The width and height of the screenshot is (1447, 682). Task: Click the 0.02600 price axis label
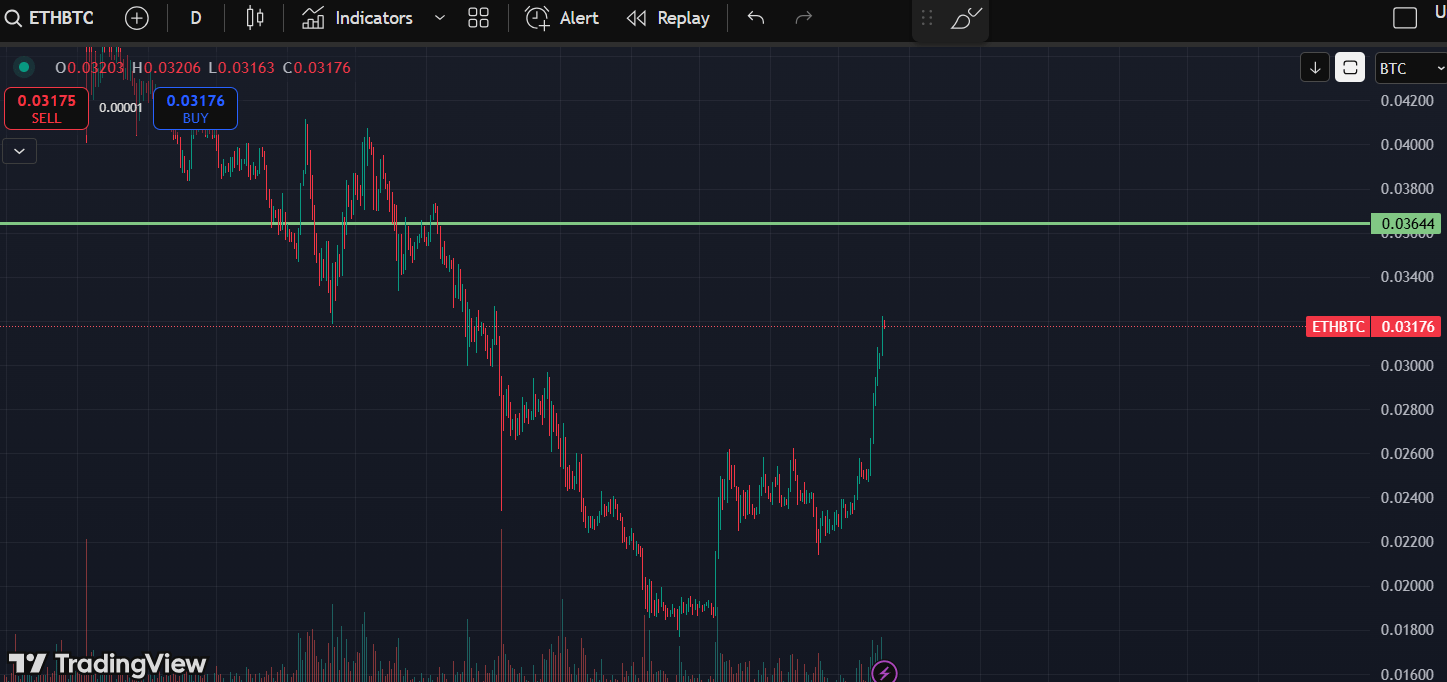pos(1407,453)
